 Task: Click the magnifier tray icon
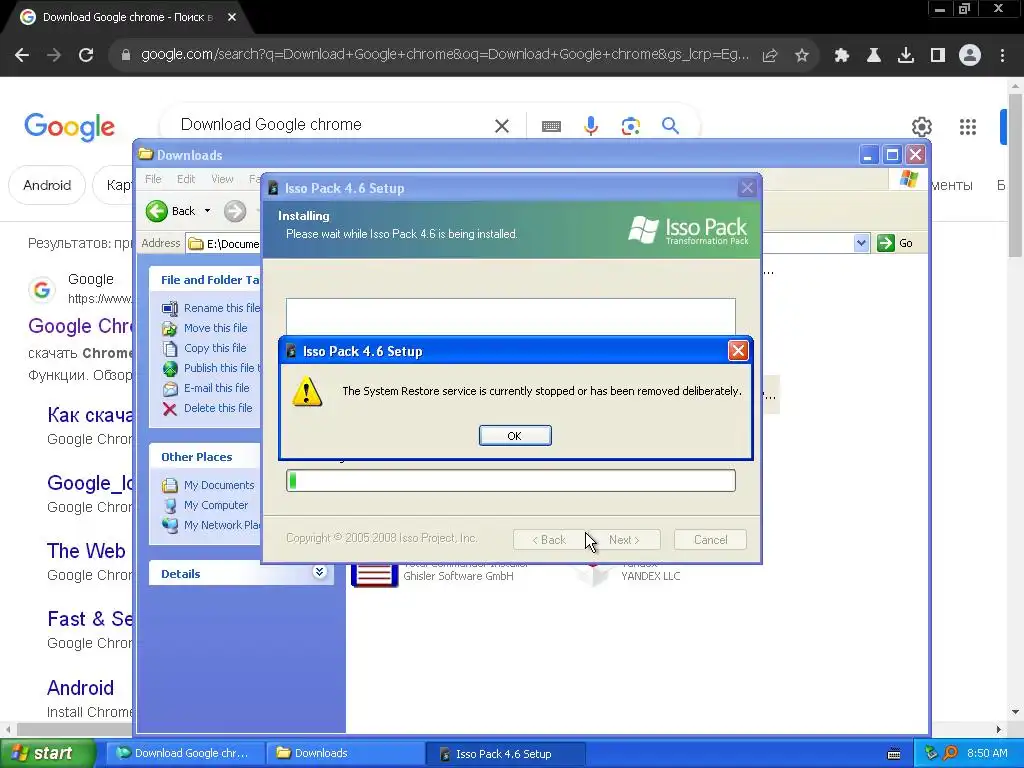(x=950, y=754)
